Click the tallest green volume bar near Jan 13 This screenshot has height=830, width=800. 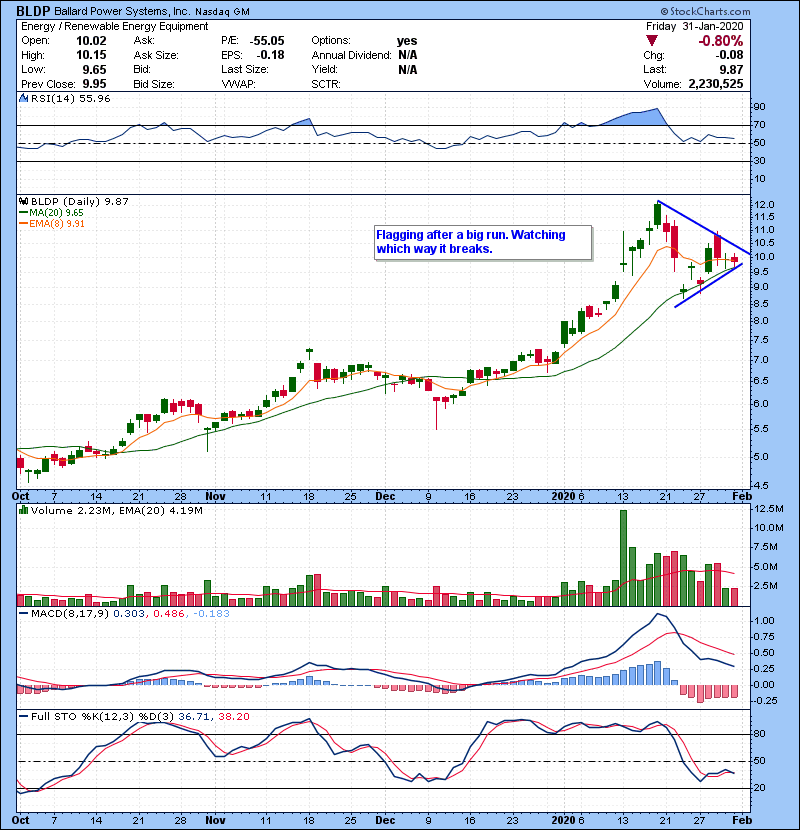[x=623, y=558]
